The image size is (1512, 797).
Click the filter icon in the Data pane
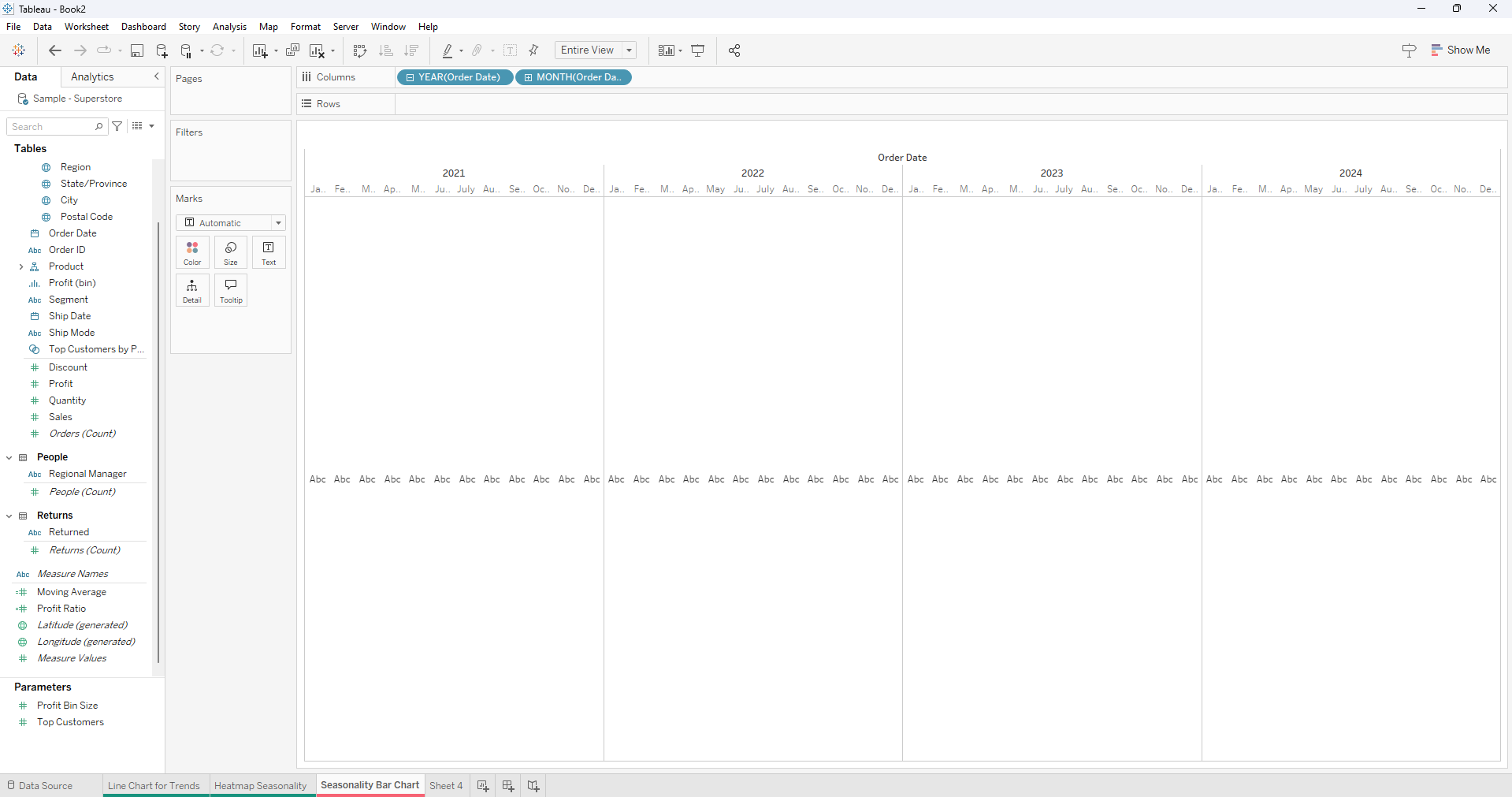click(117, 126)
